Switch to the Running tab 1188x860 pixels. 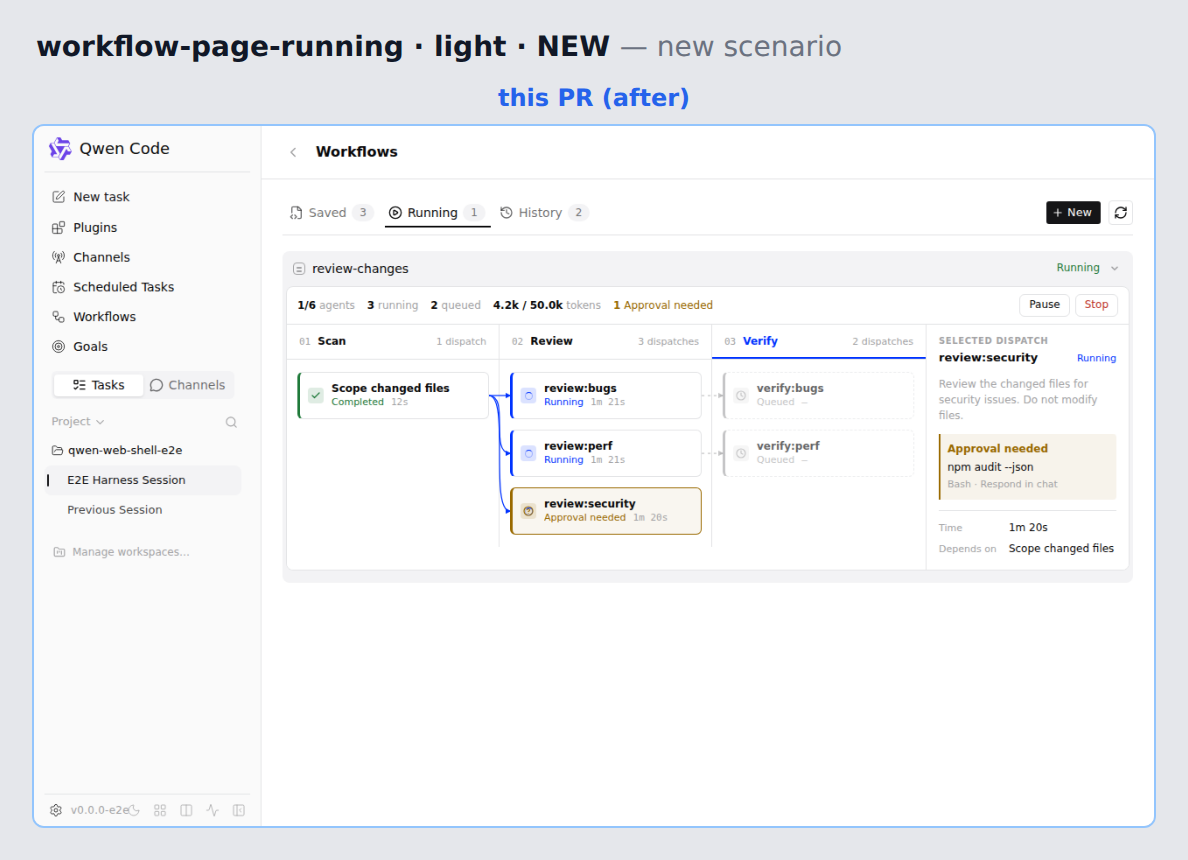pos(437,213)
